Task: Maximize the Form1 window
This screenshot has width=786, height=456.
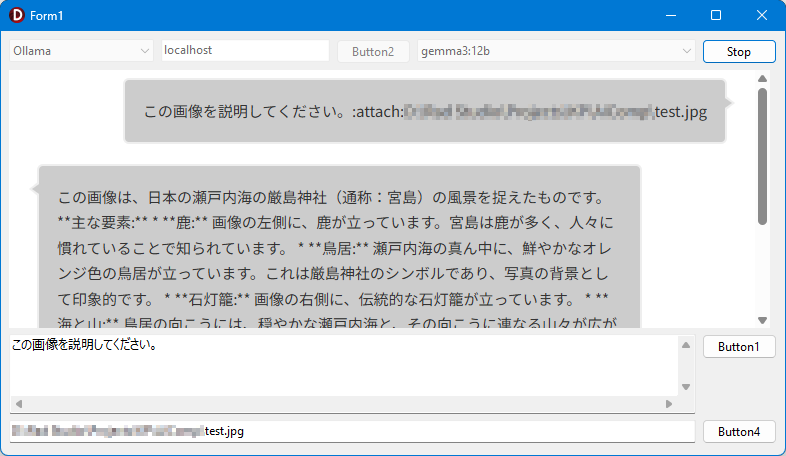Action: pyautogui.click(x=716, y=16)
